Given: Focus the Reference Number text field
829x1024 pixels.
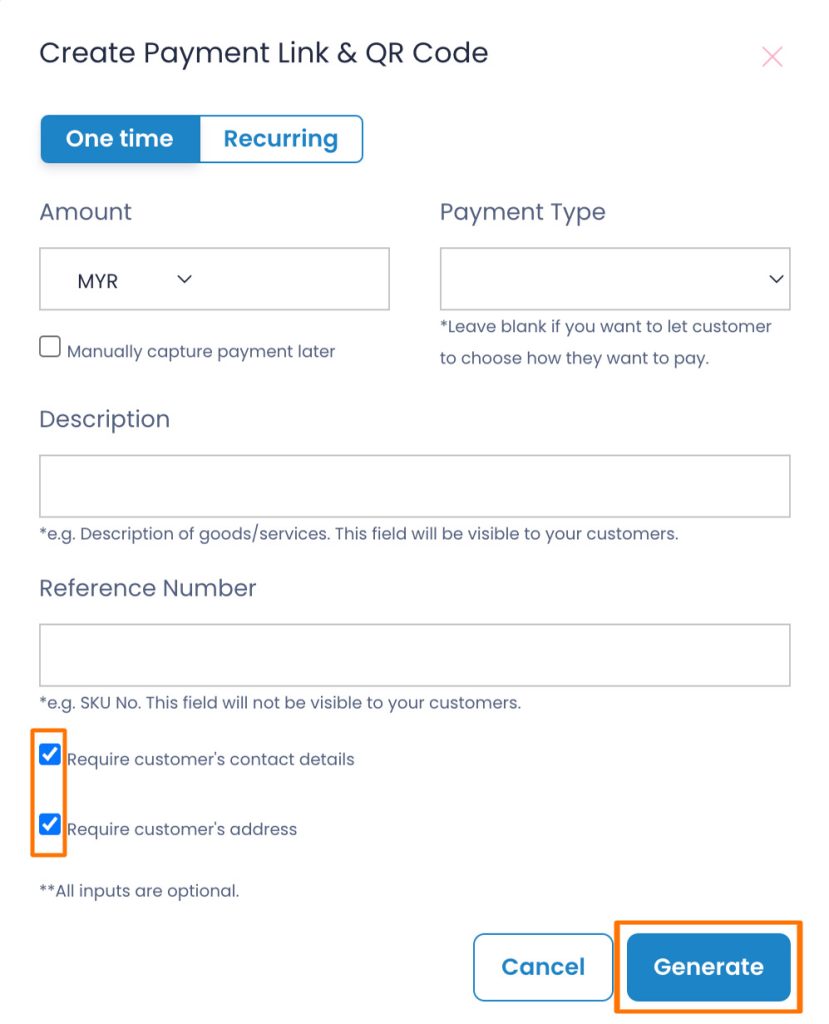Looking at the screenshot, I should tap(415, 655).
